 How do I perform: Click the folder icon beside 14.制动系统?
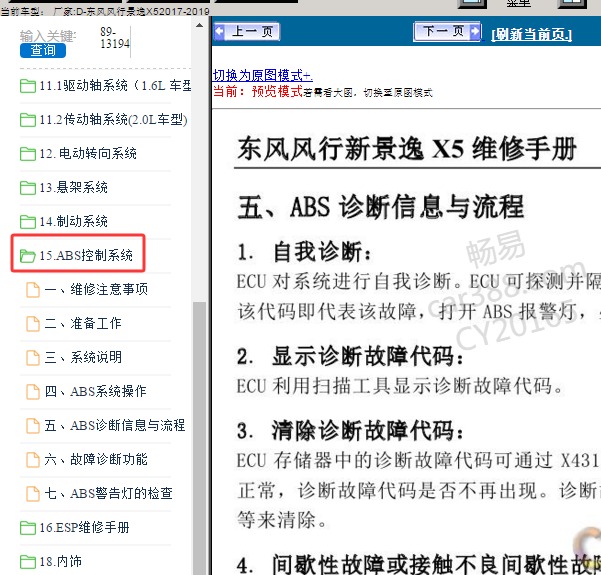(x=28, y=222)
